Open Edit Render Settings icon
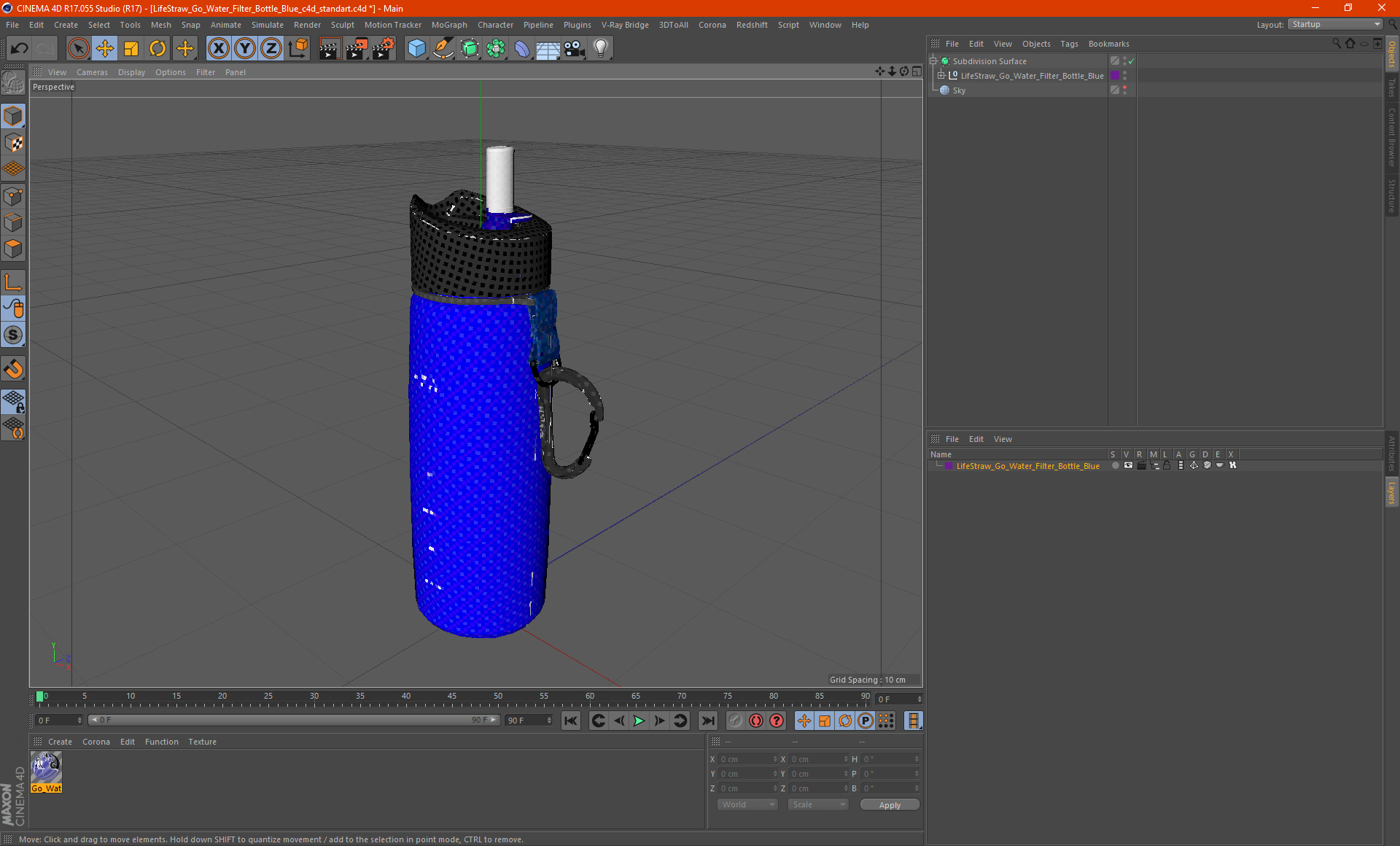The width and height of the screenshot is (1400, 846). (383, 49)
